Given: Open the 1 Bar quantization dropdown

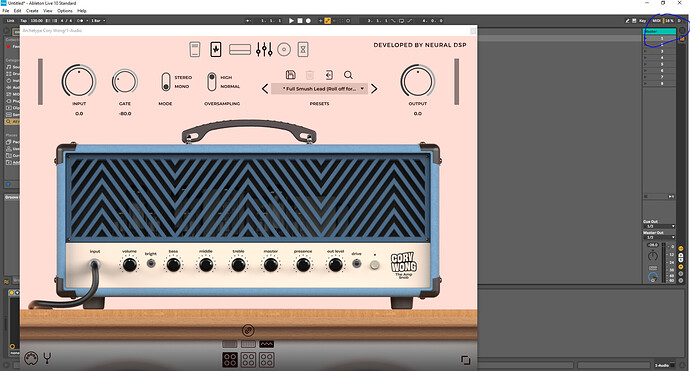Looking at the screenshot, I should (x=98, y=21).
